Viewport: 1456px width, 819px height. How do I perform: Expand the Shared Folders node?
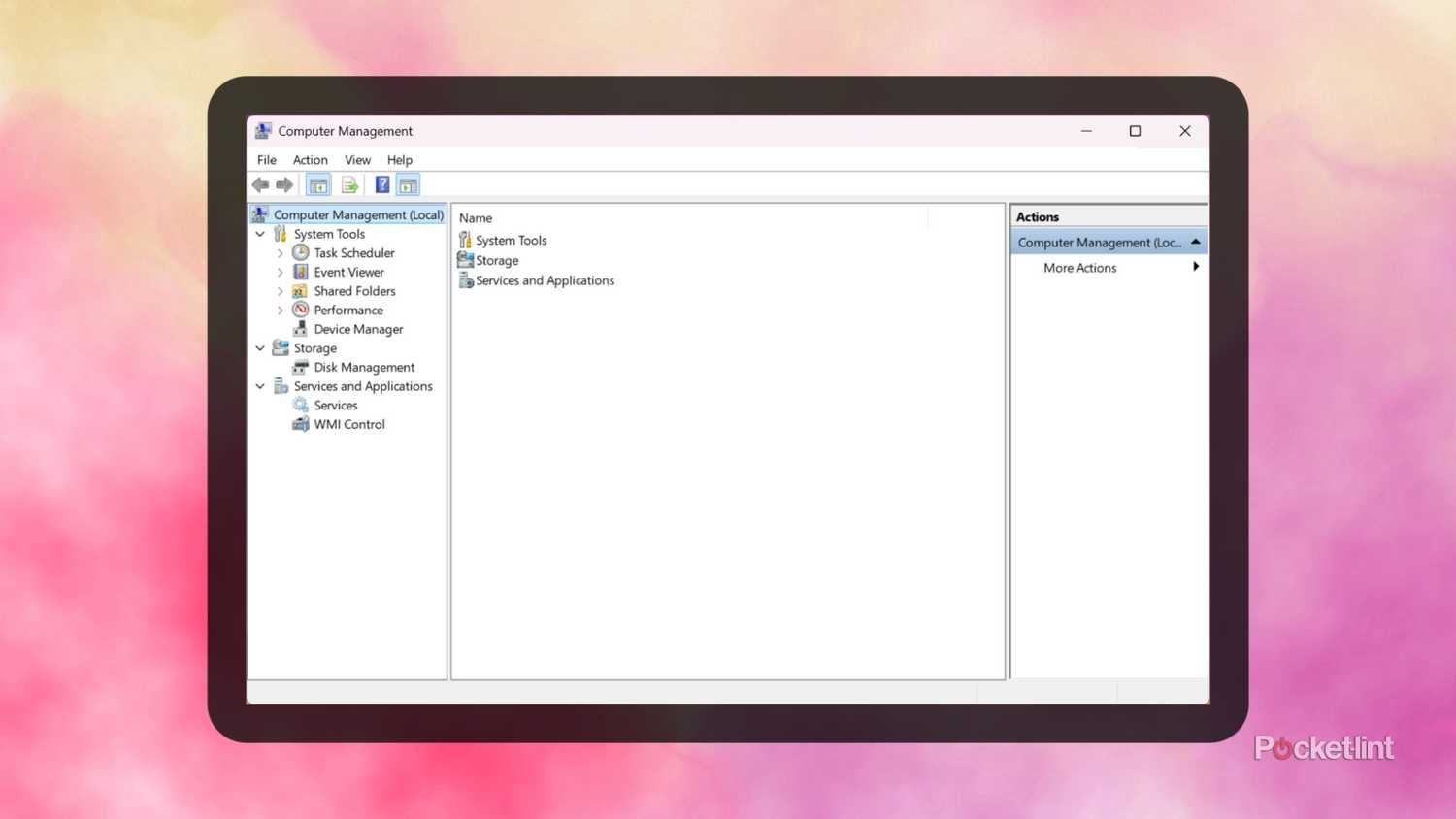(x=280, y=291)
